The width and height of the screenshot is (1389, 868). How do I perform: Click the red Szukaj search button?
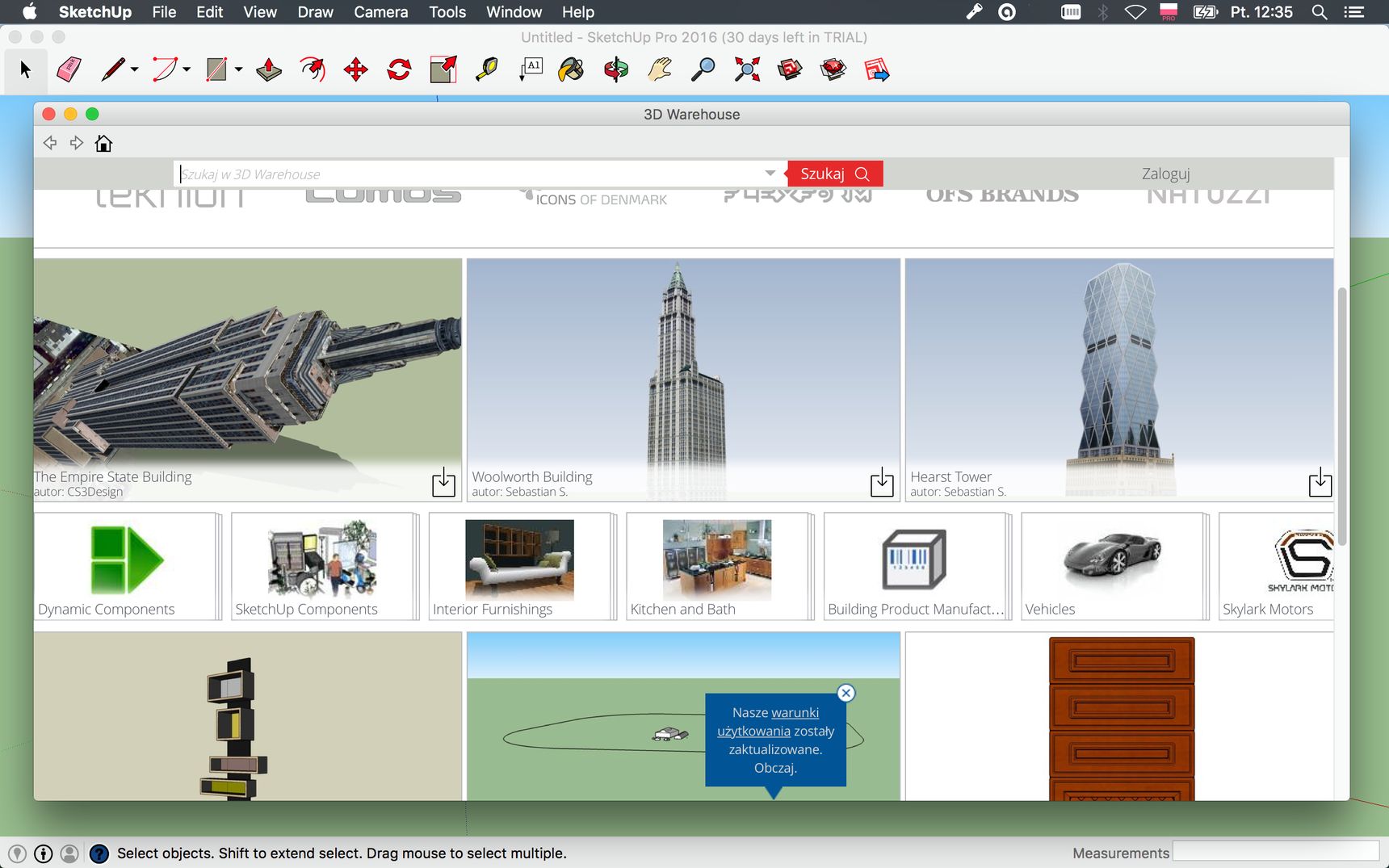tap(834, 174)
